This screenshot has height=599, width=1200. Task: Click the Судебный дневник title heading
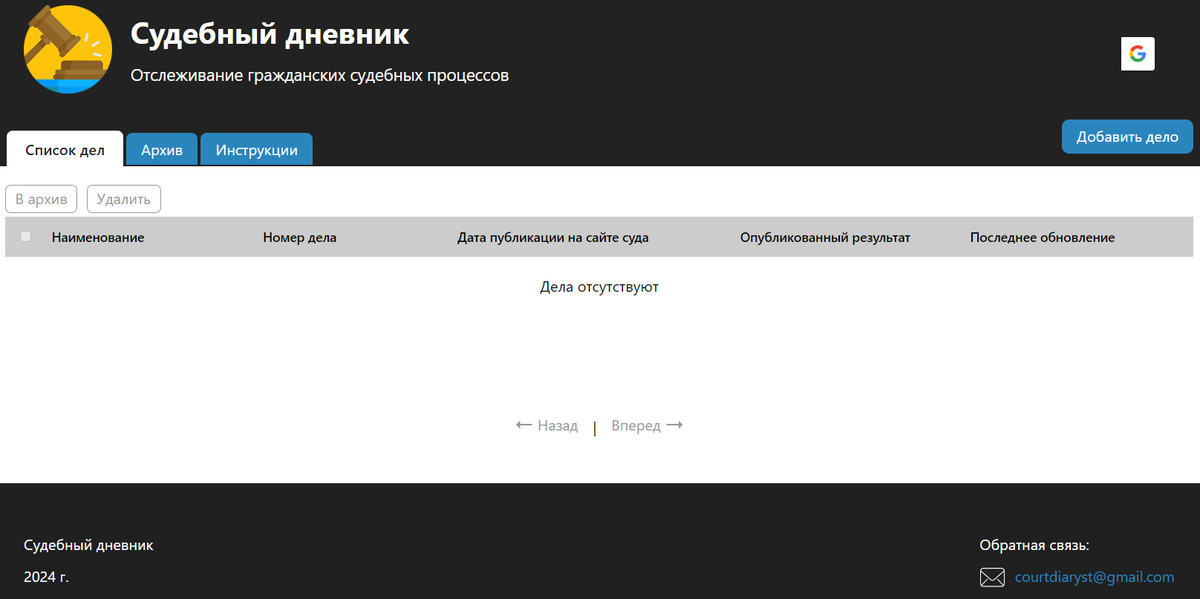tap(270, 34)
